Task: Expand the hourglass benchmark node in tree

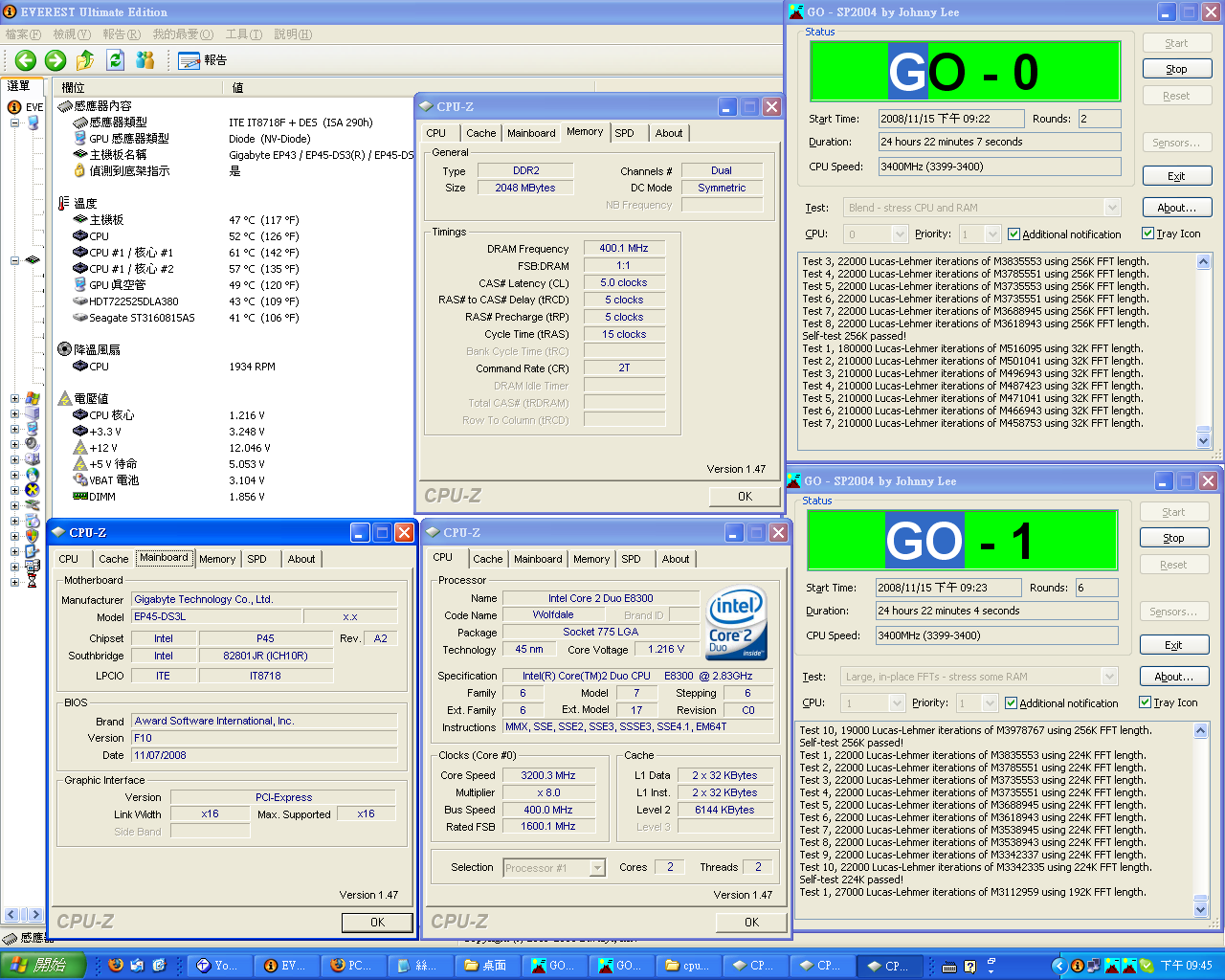Action: 14,581
